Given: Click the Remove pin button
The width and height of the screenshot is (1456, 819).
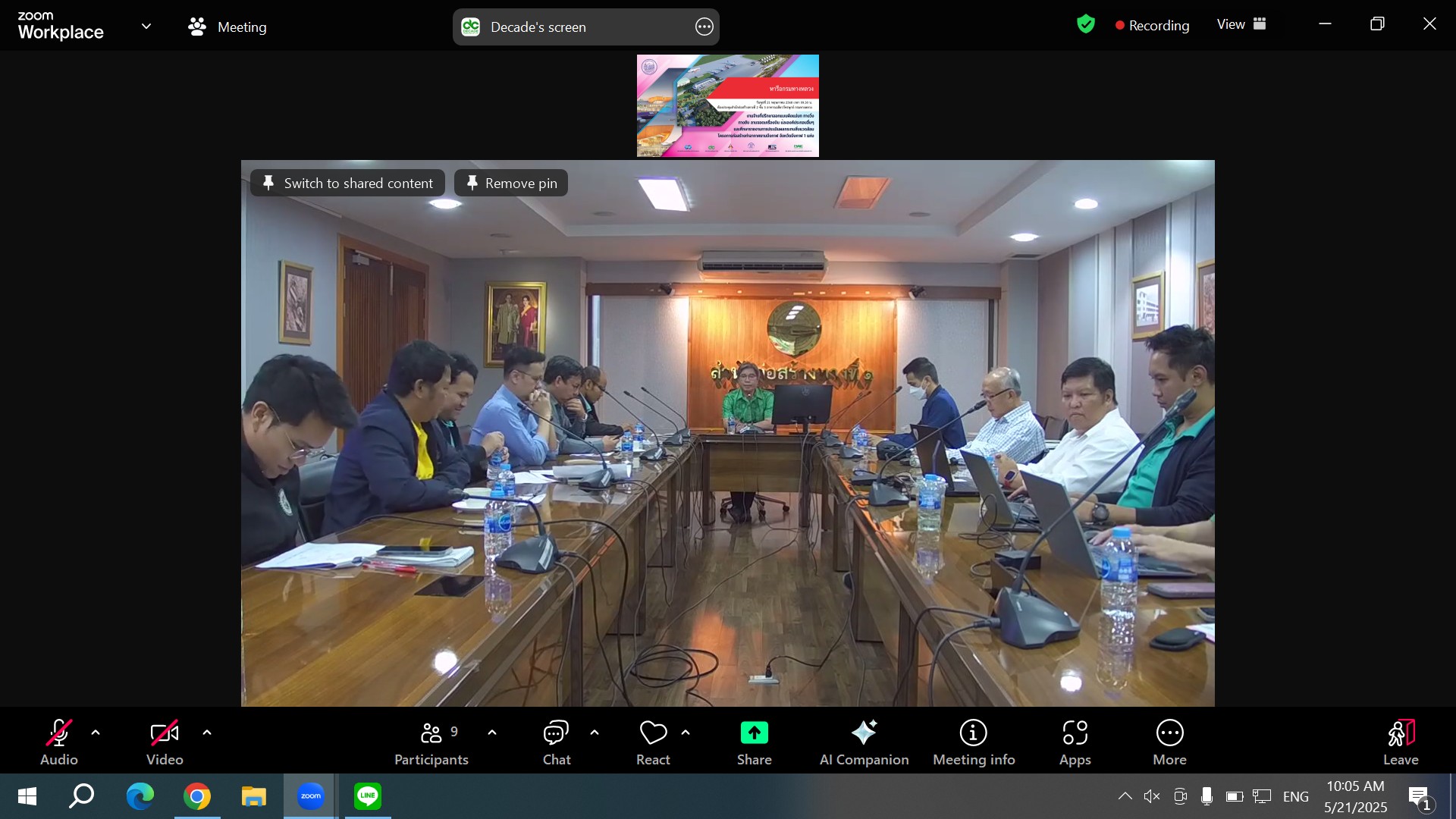Looking at the screenshot, I should (x=511, y=183).
